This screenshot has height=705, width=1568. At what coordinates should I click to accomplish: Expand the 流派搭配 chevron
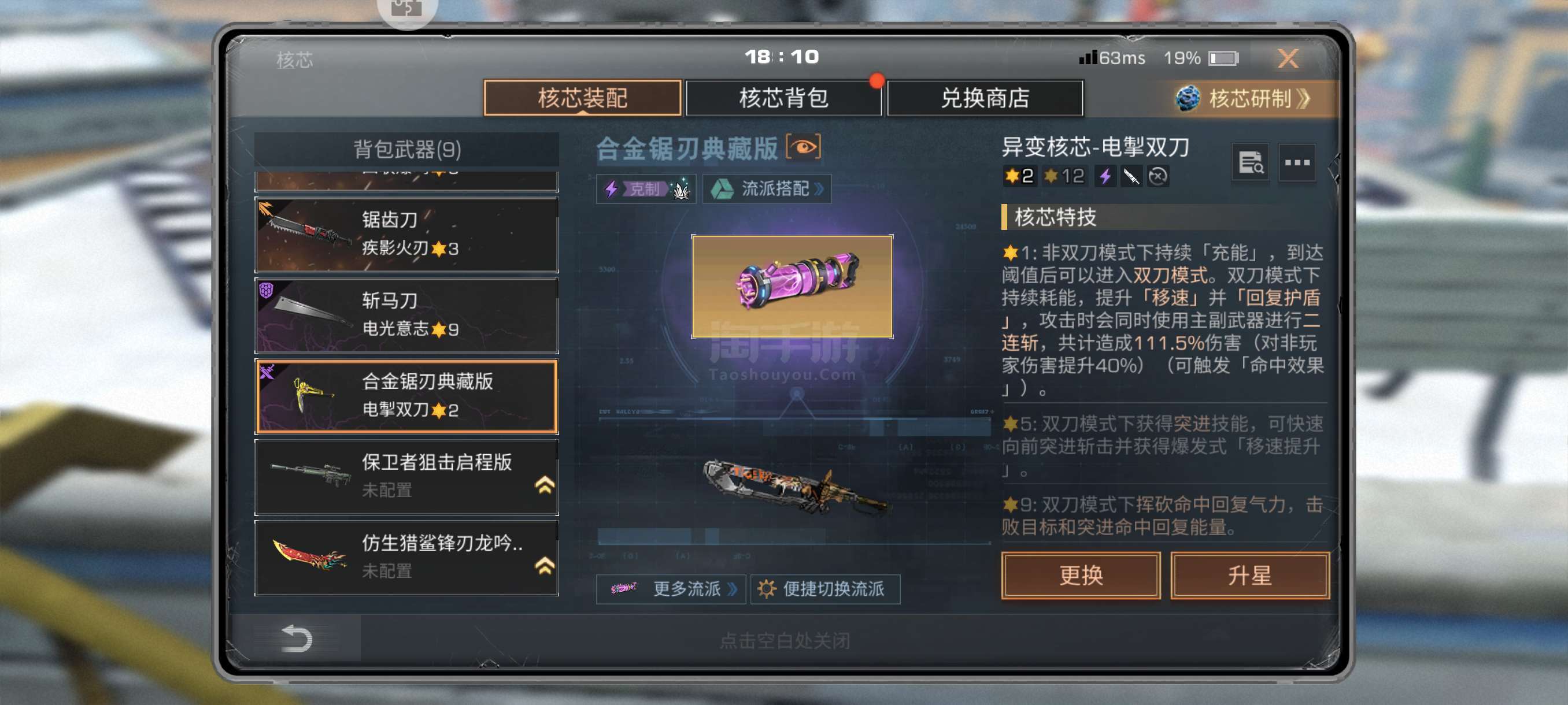click(x=819, y=188)
